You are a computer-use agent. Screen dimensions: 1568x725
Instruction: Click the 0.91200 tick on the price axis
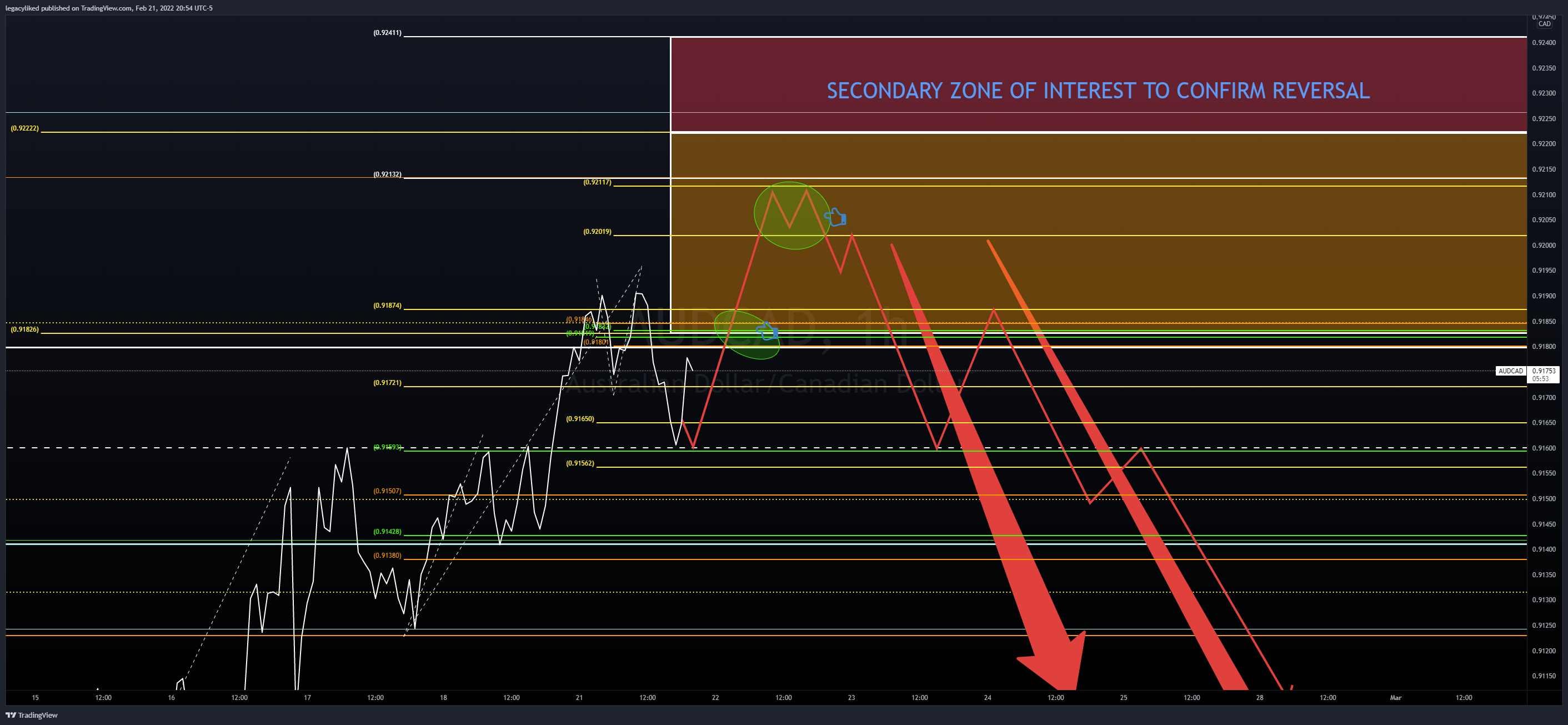point(1544,651)
